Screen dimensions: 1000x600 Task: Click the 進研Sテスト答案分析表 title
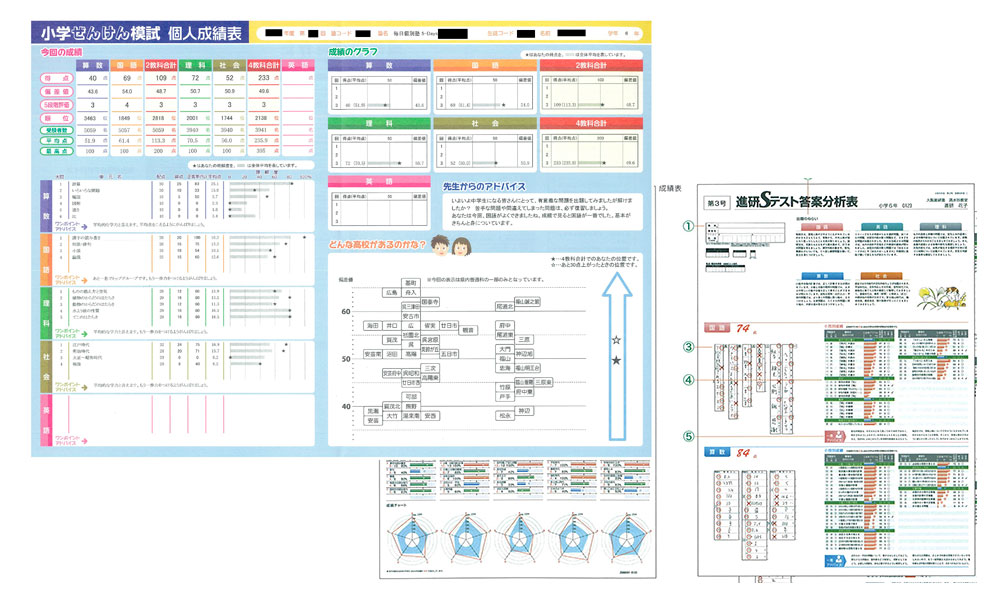795,203
